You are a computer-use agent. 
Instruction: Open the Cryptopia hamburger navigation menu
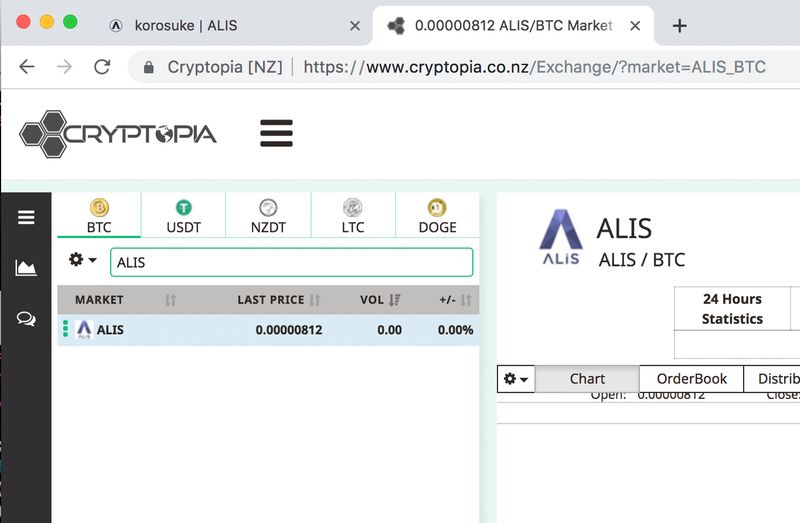[276, 133]
